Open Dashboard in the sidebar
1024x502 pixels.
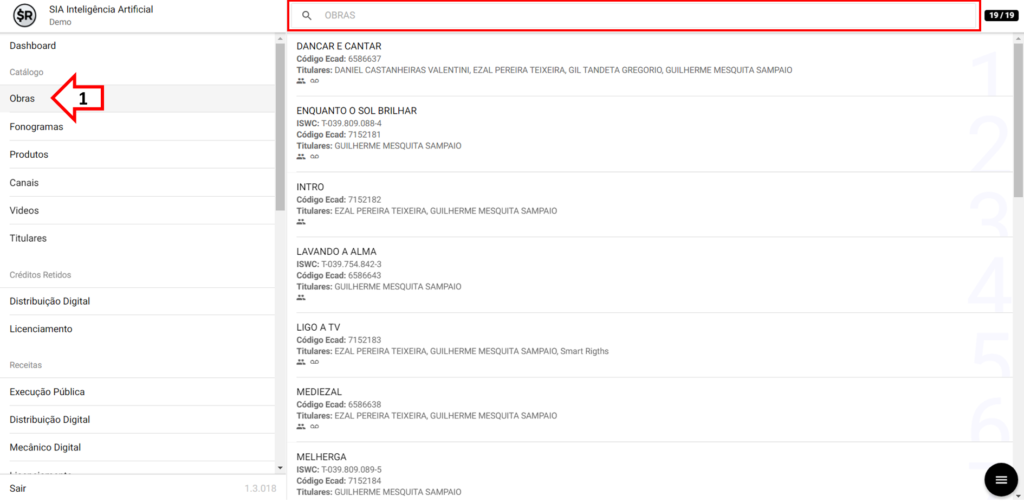[33, 46]
